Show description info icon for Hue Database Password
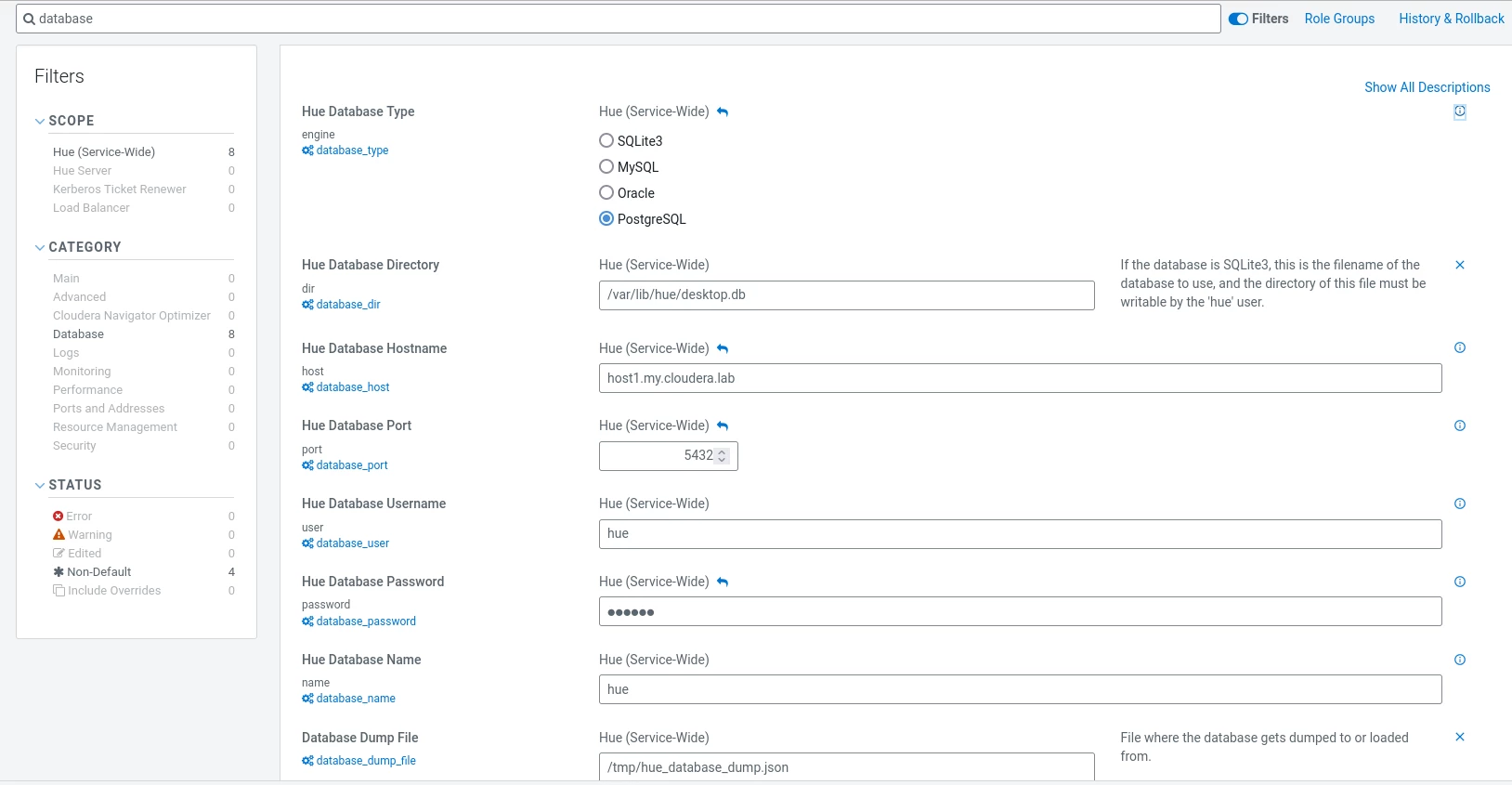Screen dimensions: 1512x785 (1460, 582)
